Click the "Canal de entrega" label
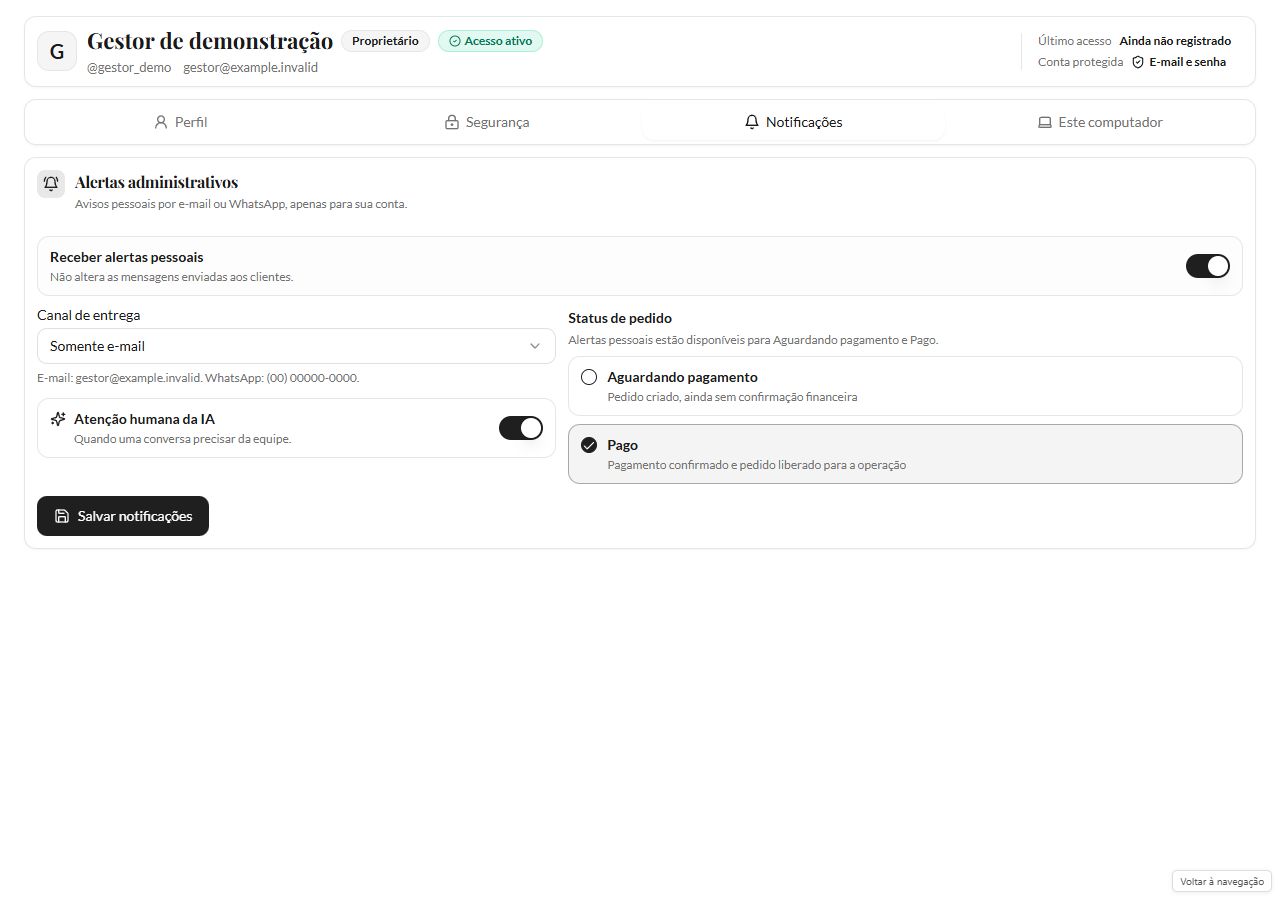Image resolution: width=1280 pixels, height=900 pixels. tap(89, 315)
